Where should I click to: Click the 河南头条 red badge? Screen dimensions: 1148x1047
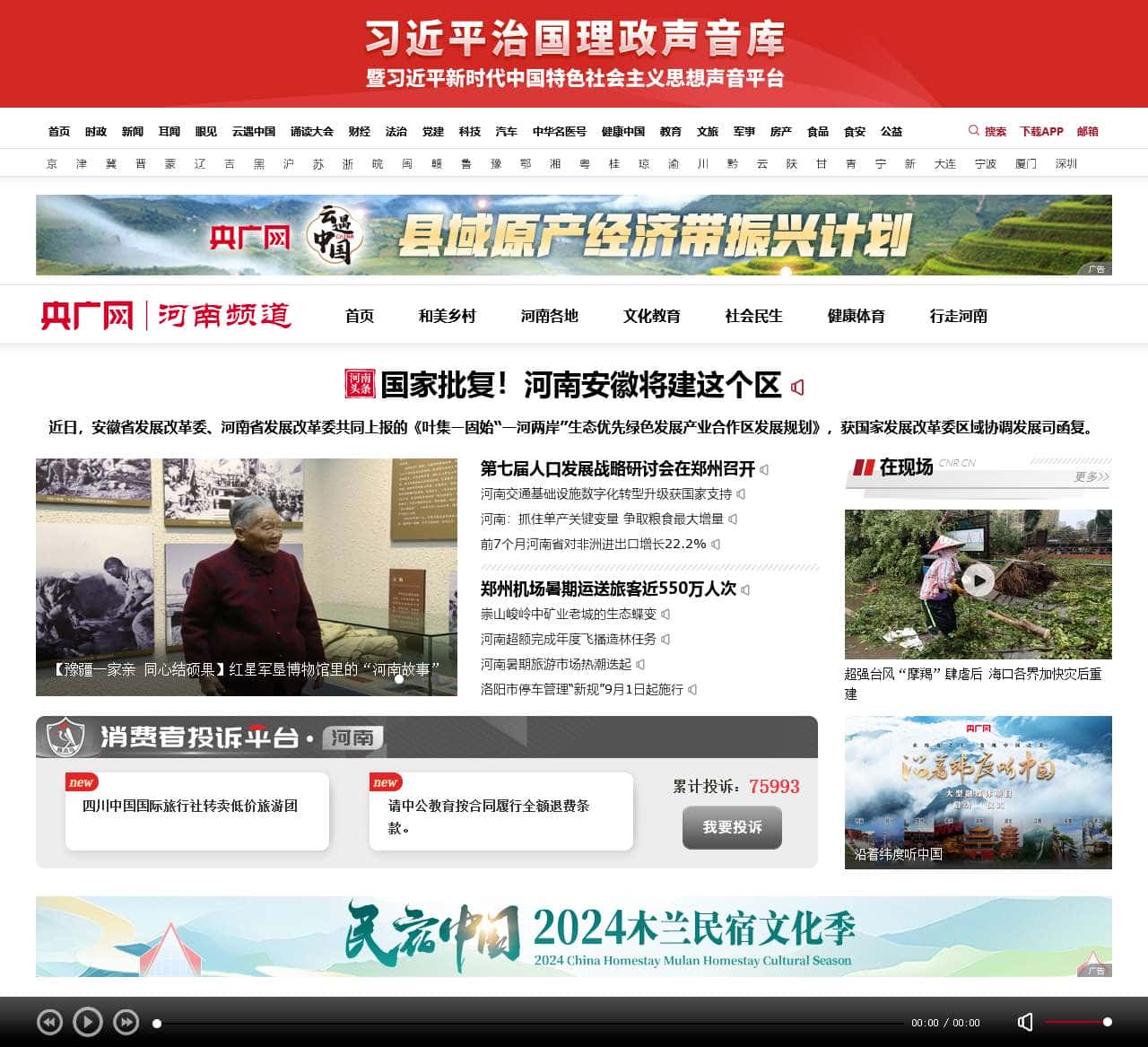point(360,383)
